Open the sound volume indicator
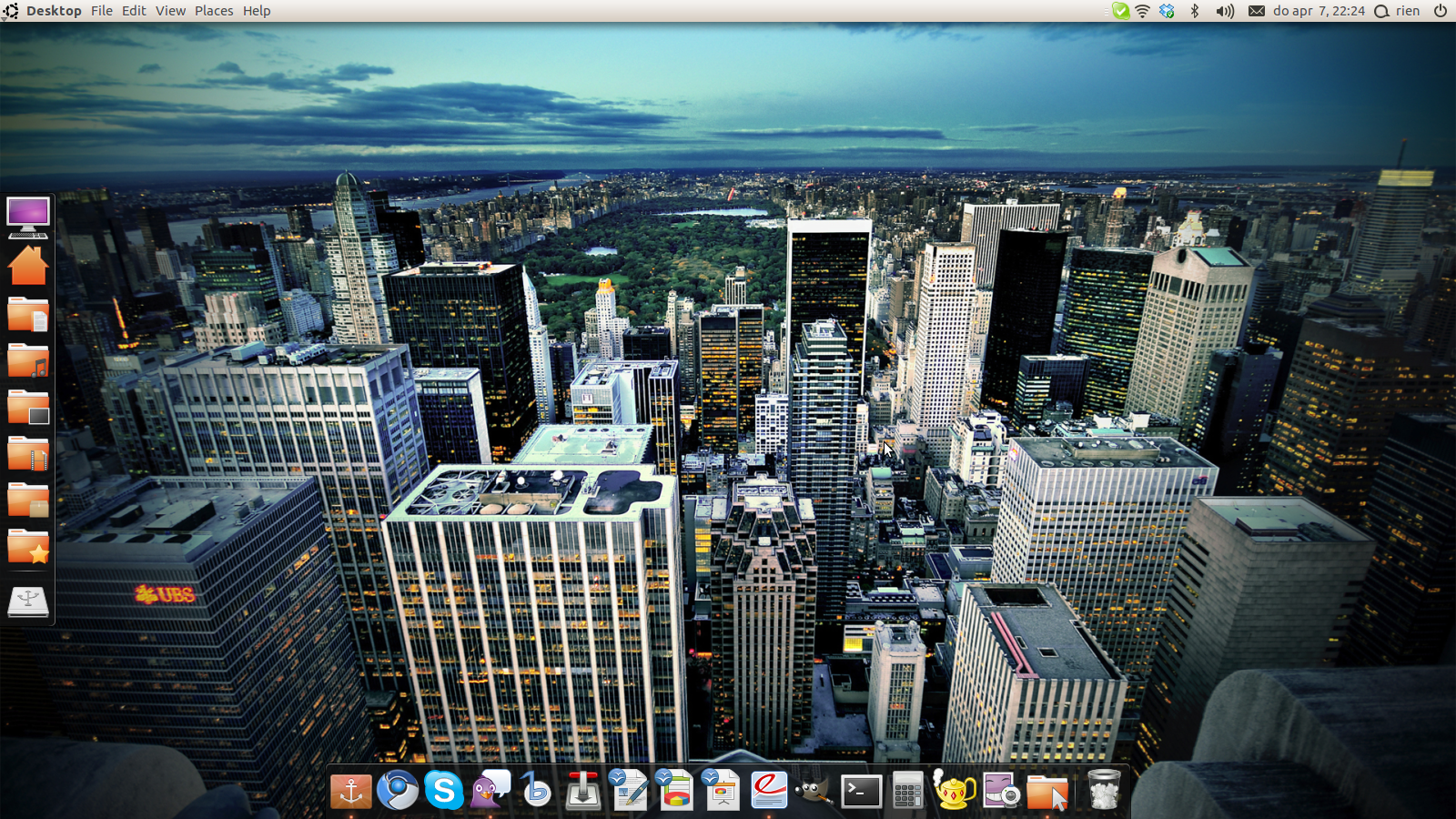 [1226, 11]
